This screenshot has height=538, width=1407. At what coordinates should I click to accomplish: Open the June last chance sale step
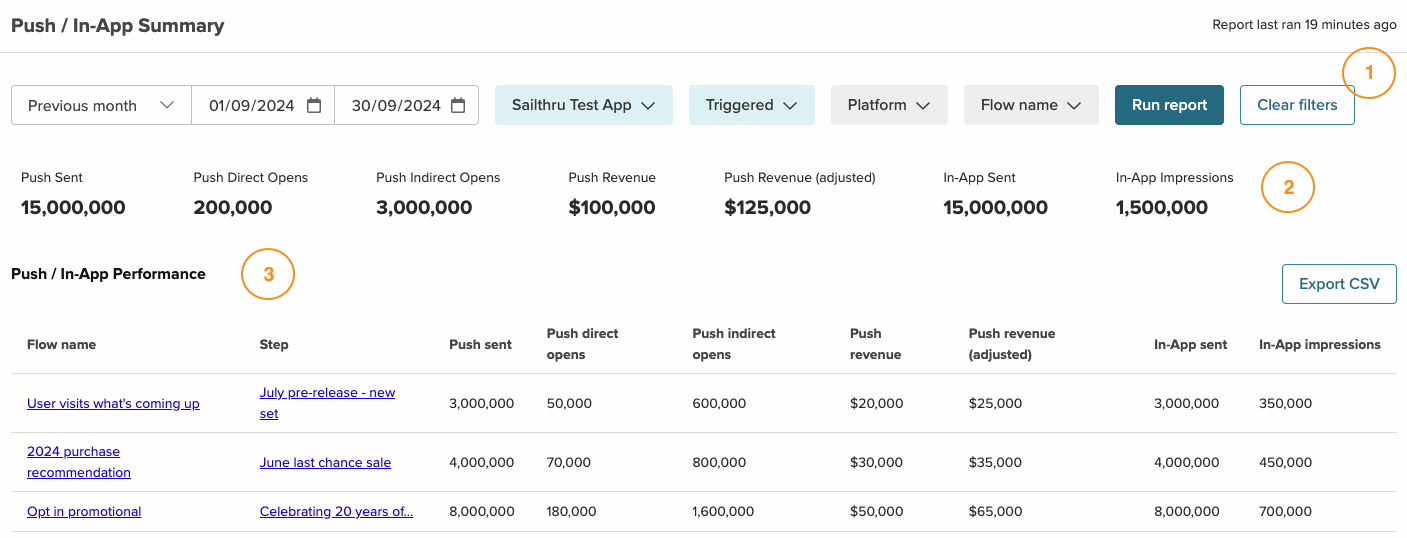pos(325,463)
